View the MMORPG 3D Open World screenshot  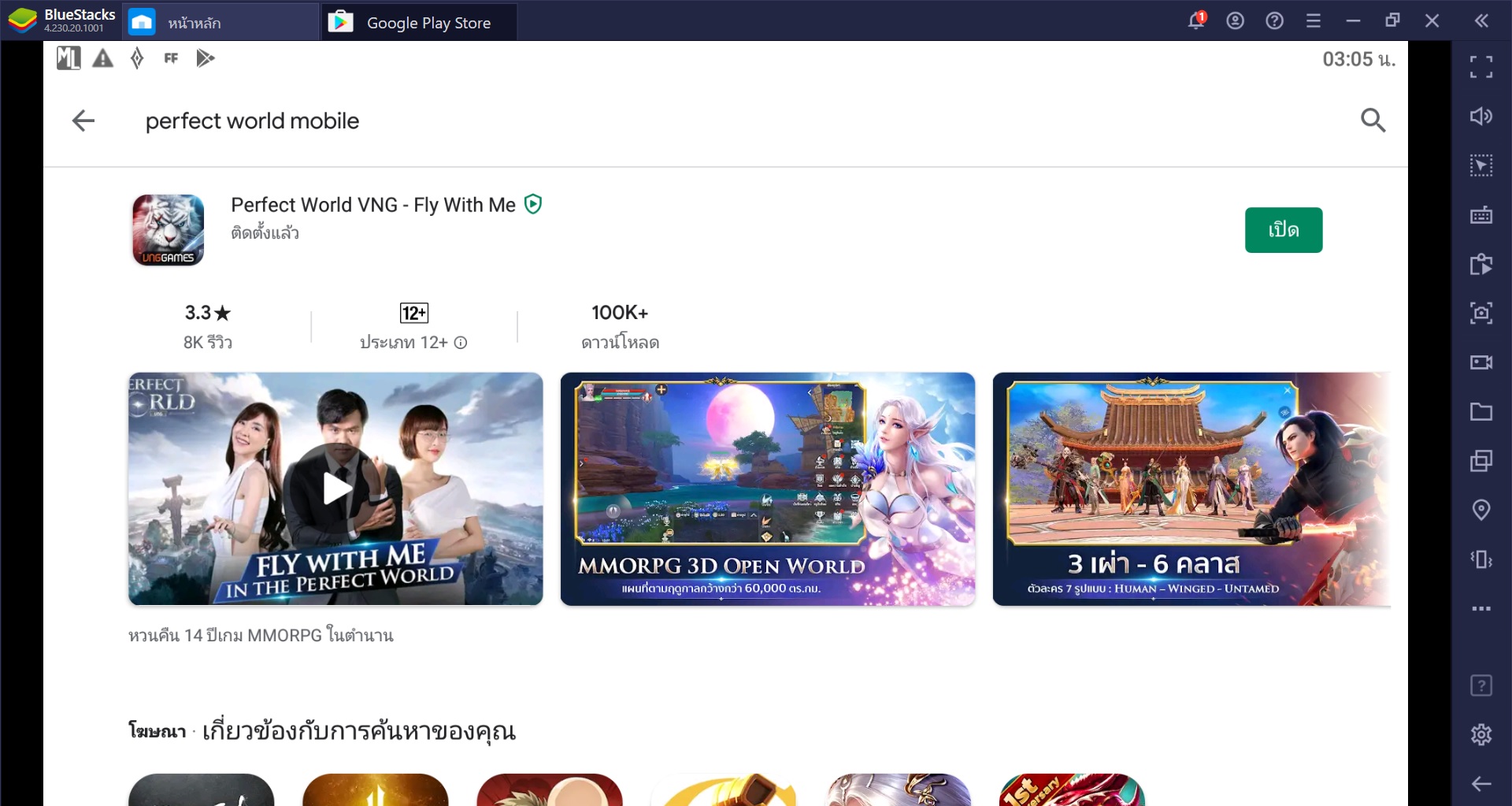[768, 489]
